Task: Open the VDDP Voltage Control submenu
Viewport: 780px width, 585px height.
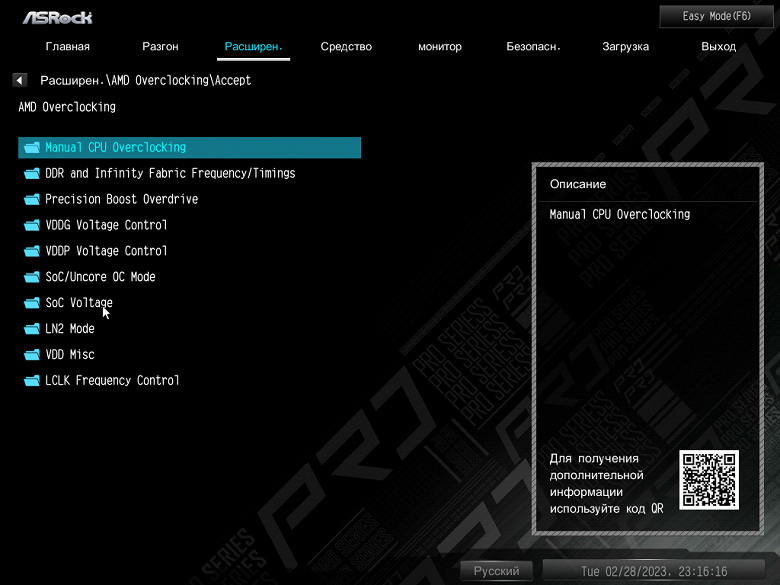Action: tap(190, 251)
